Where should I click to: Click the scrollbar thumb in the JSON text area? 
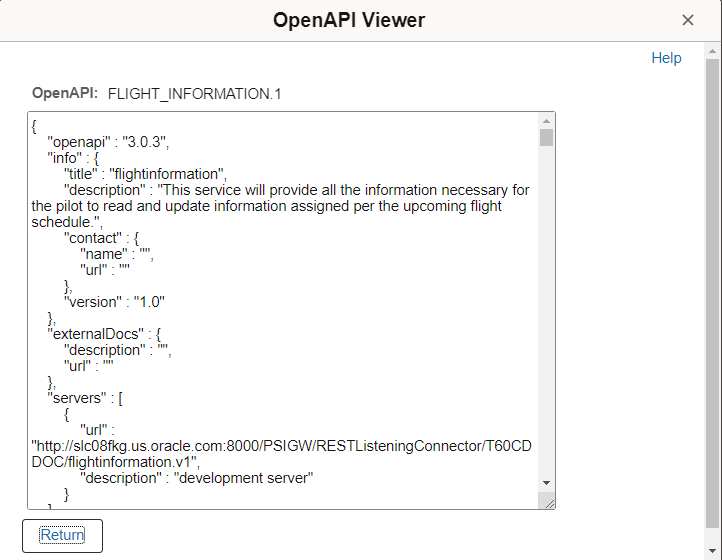[547, 137]
